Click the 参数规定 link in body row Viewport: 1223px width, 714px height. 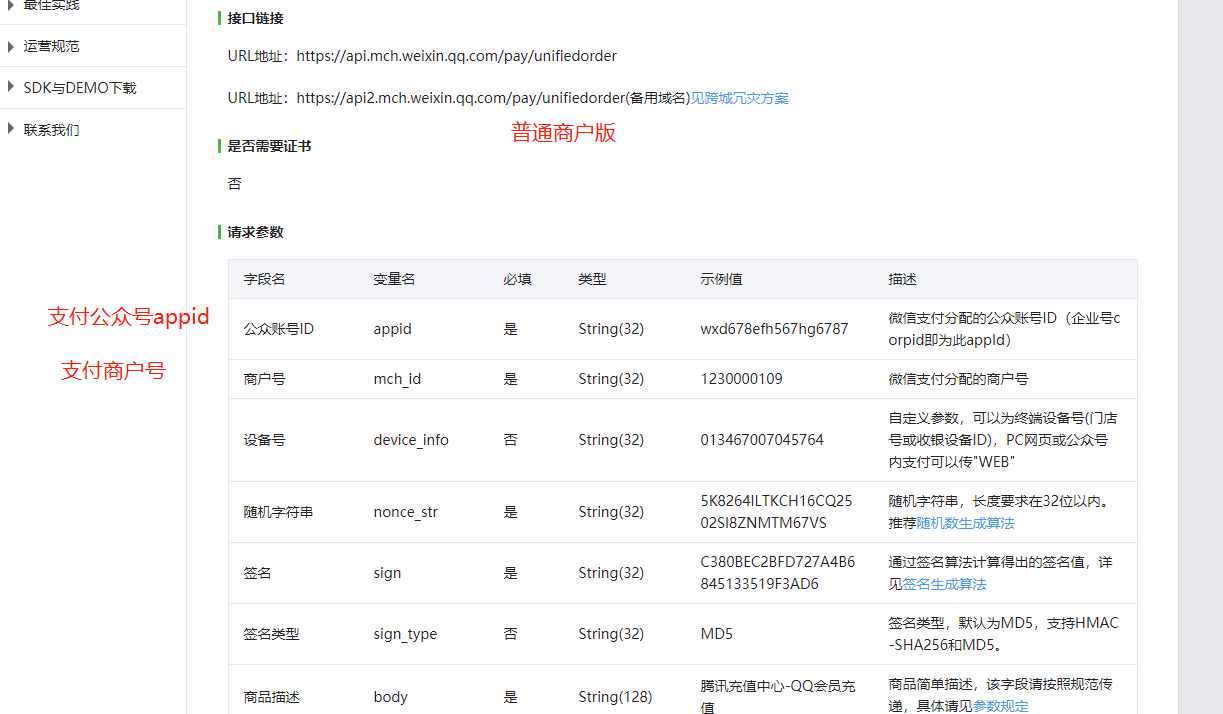point(1000,706)
